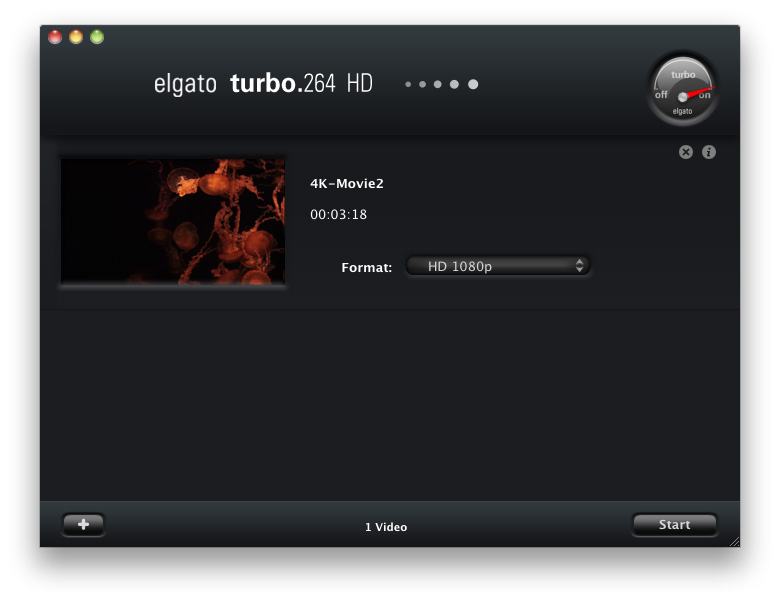The height and width of the screenshot is (602, 780).
Task: Click the 4K-Movie2 title text
Action: pos(347,184)
